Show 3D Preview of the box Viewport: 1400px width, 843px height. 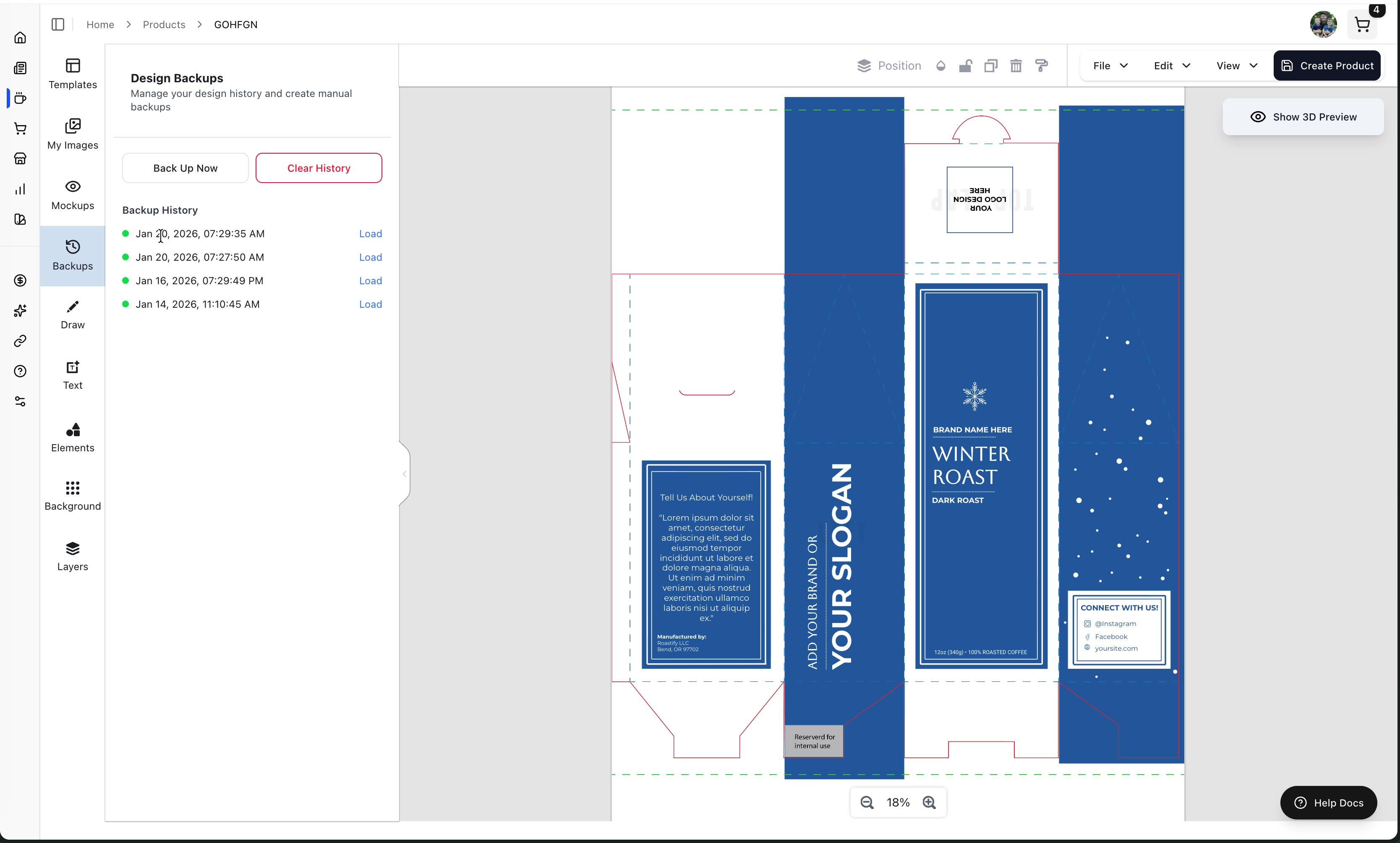coord(1303,117)
